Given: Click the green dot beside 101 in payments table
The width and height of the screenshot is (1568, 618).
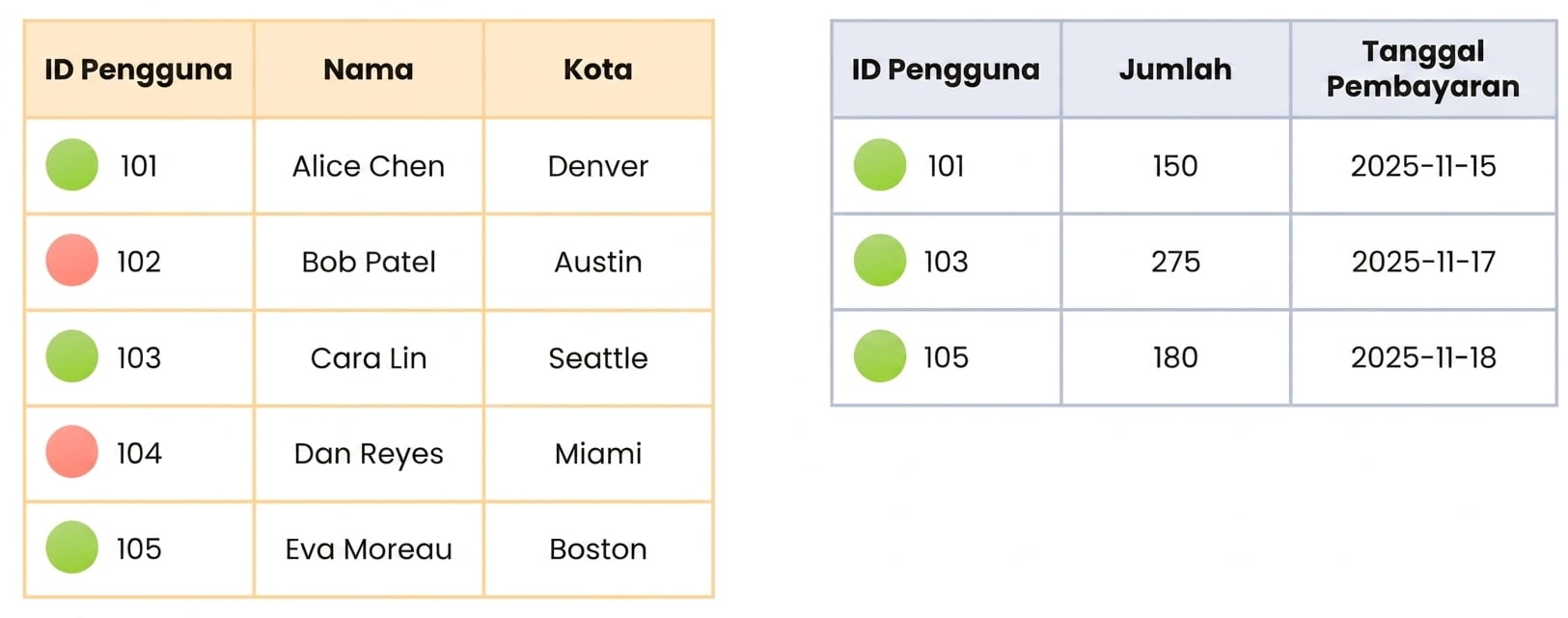Looking at the screenshot, I should tap(880, 165).
